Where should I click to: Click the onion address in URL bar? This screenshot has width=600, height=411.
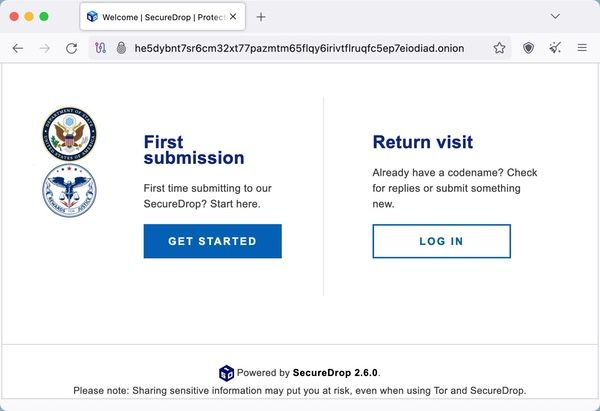click(x=299, y=48)
